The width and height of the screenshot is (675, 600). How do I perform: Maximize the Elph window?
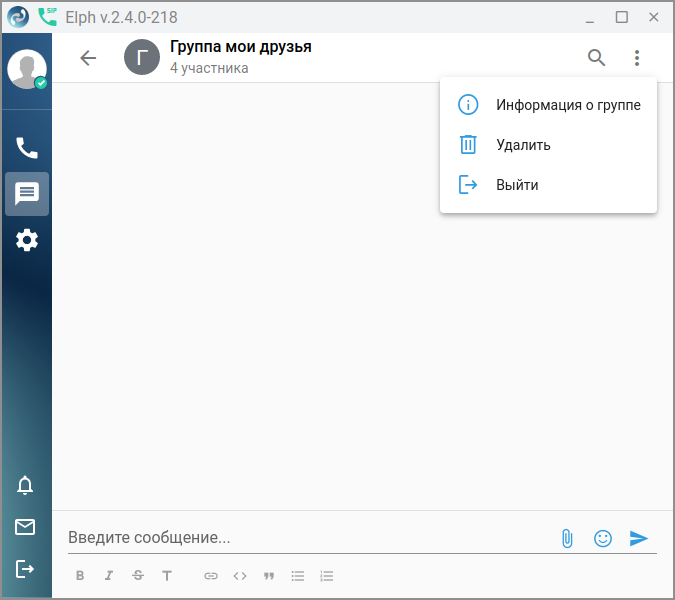[x=622, y=17]
